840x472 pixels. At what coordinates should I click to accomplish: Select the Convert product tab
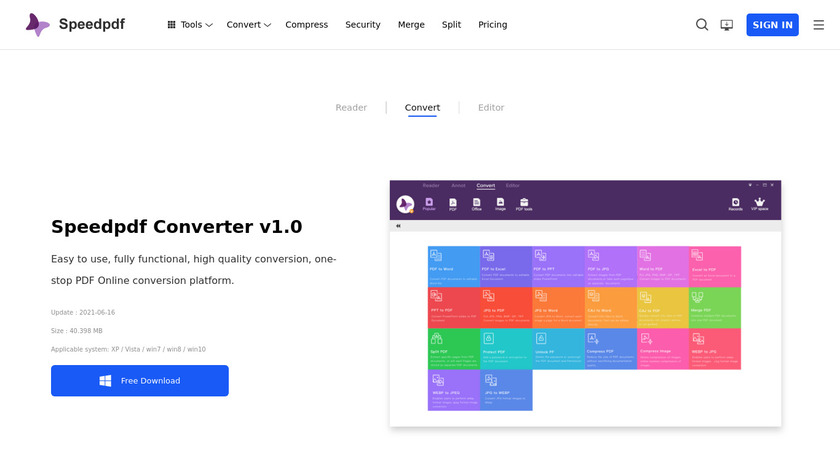(422, 108)
